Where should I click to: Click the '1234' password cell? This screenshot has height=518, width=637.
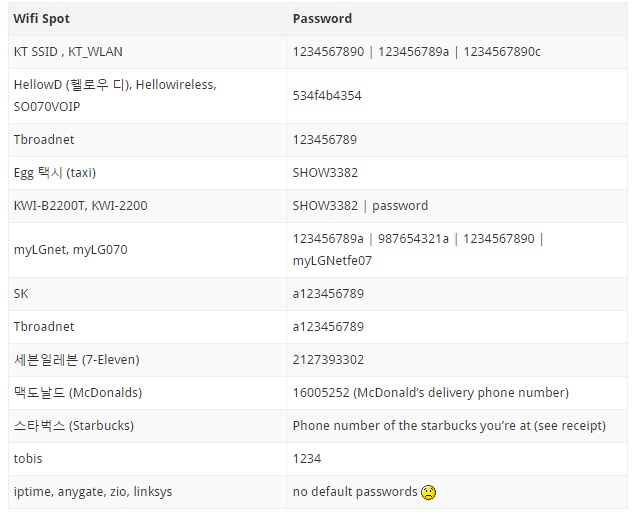306,459
